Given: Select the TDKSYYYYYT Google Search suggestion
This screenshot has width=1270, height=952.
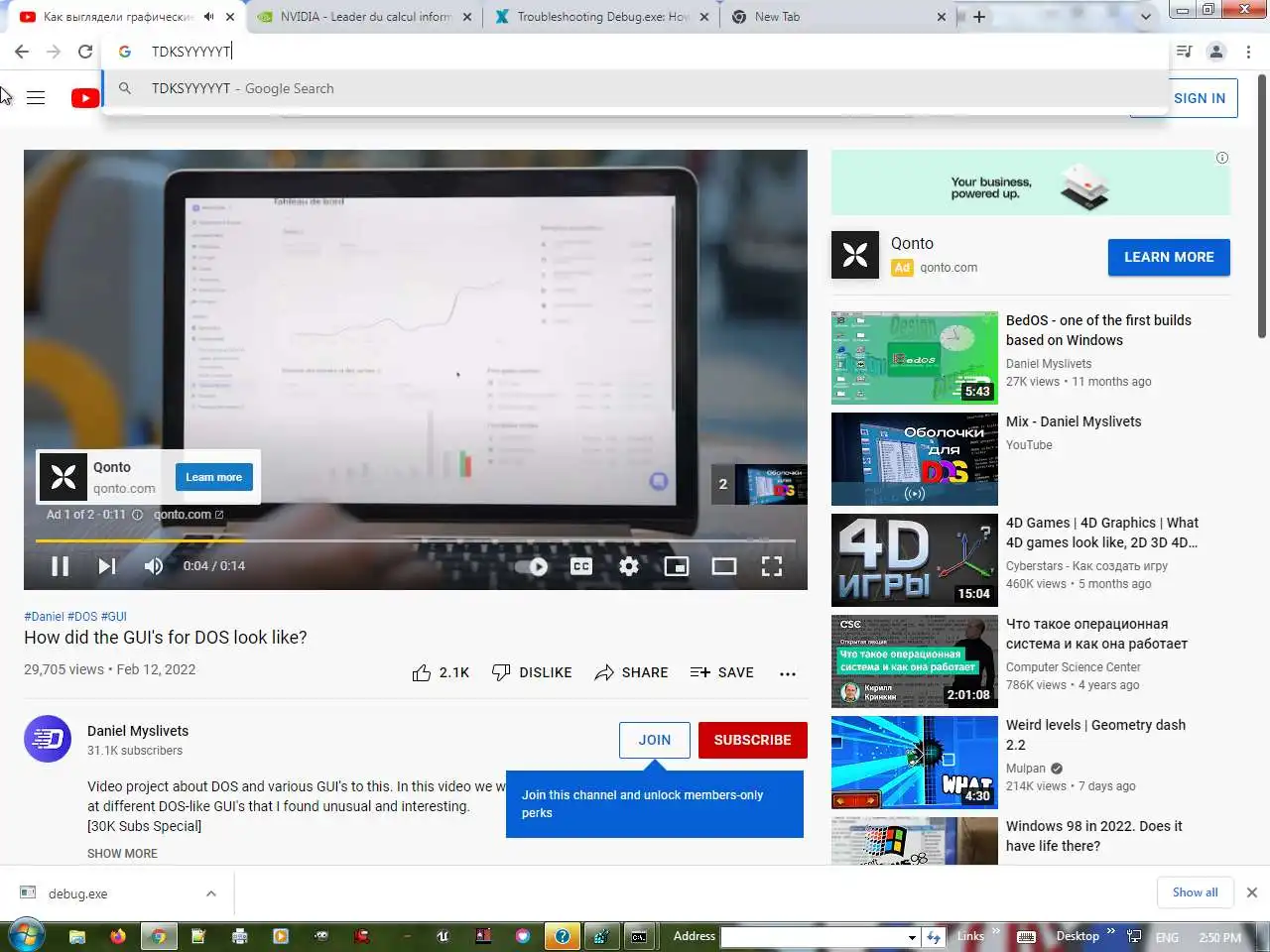Looking at the screenshot, I should point(635,88).
